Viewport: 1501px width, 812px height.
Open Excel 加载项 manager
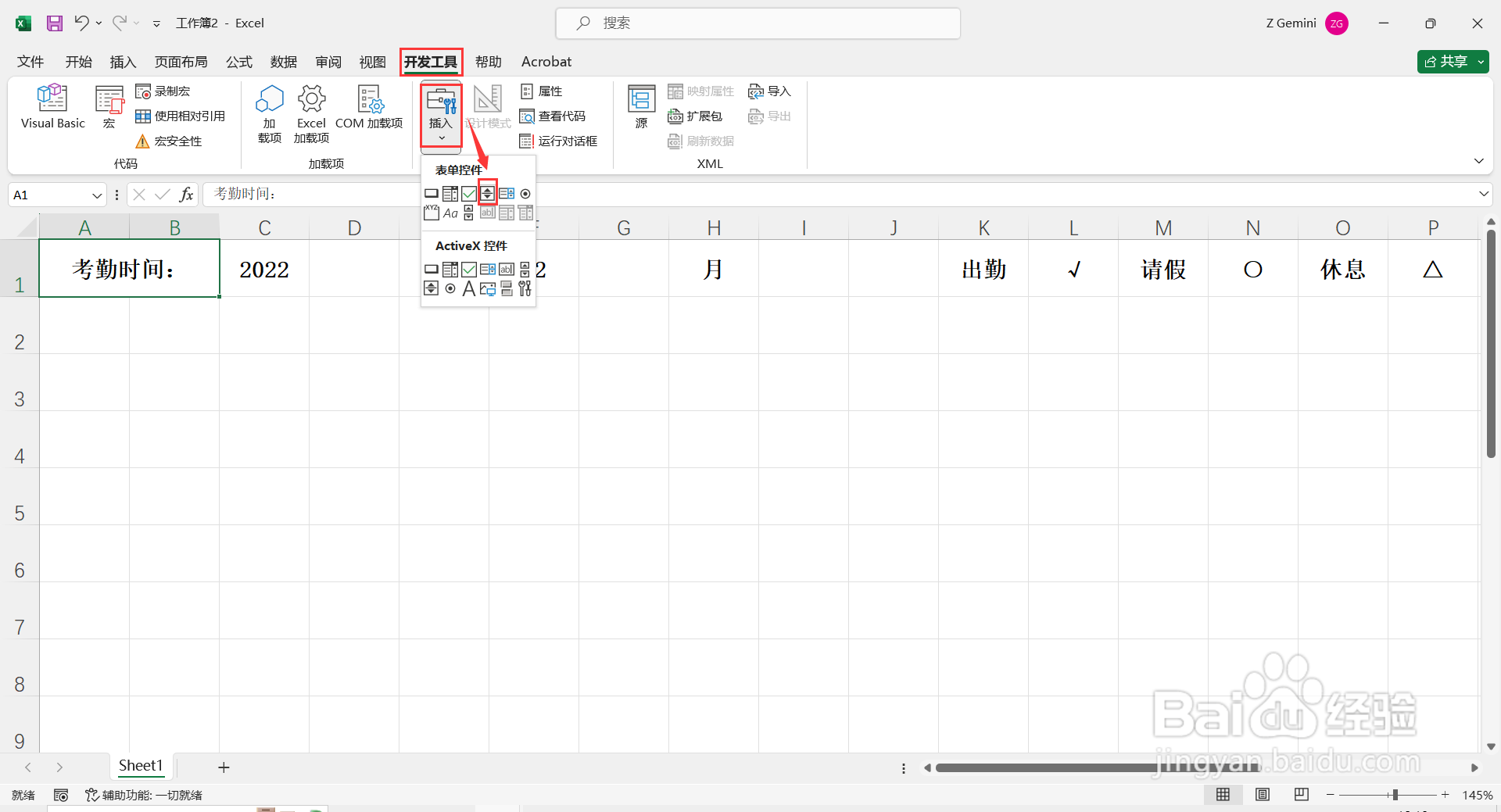311,114
